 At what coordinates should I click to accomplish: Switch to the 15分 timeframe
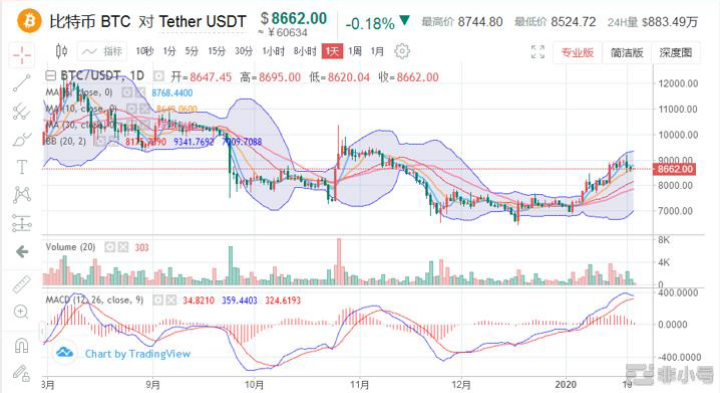216,51
